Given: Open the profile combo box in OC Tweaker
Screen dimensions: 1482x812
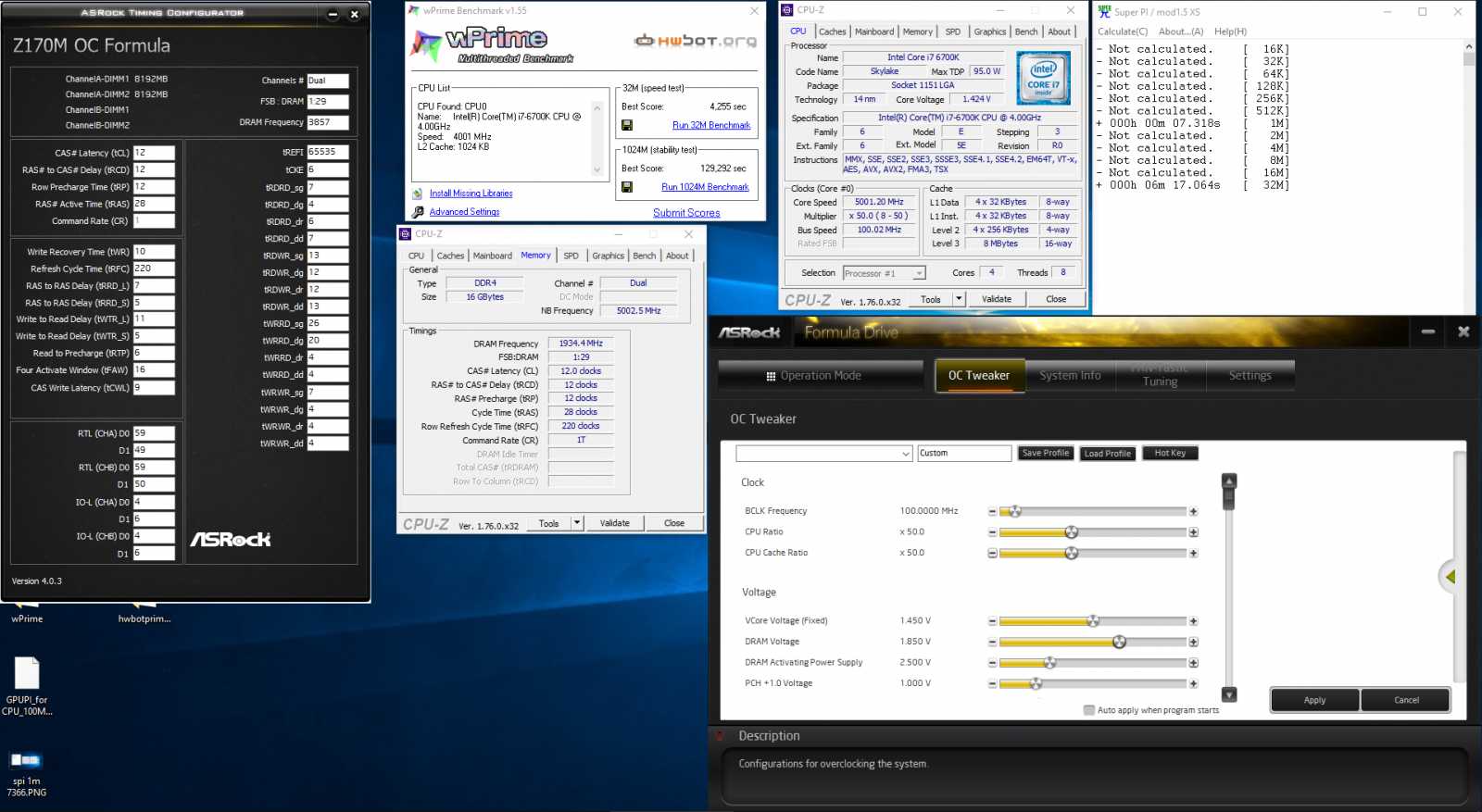Looking at the screenshot, I should pyautogui.click(x=824, y=454).
